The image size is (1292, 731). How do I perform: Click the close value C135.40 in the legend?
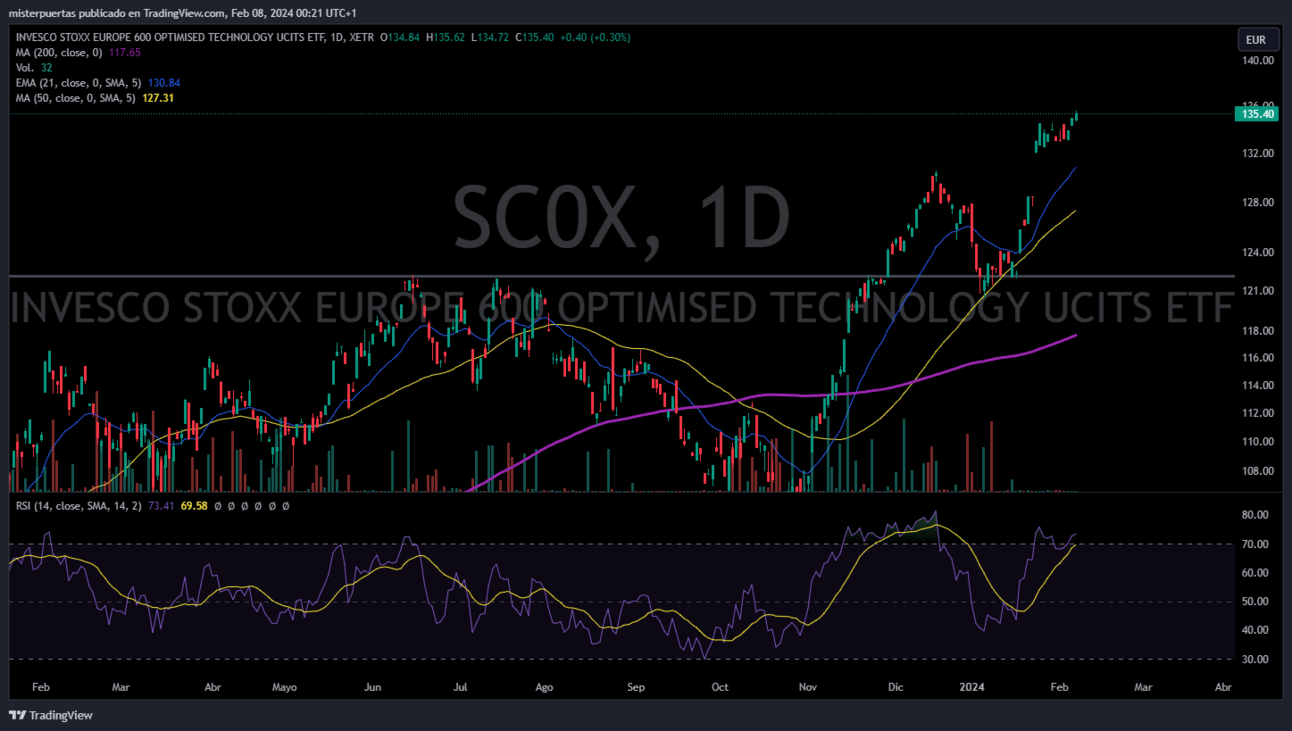pyautogui.click(x=534, y=37)
